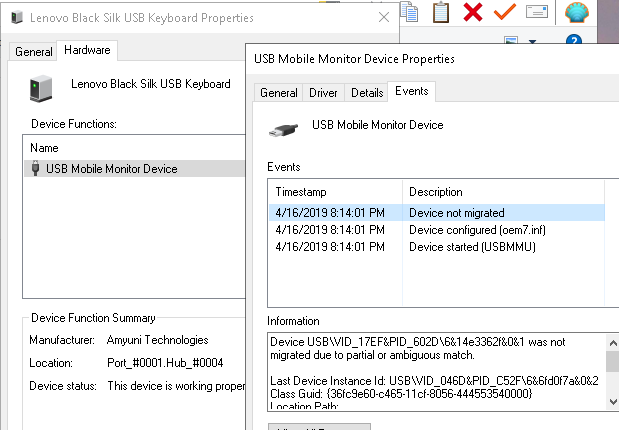Image resolution: width=619 pixels, height=430 pixels.
Task: Close Lenovo Black Silk USB Keyboard Properties
Action: click(384, 17)
